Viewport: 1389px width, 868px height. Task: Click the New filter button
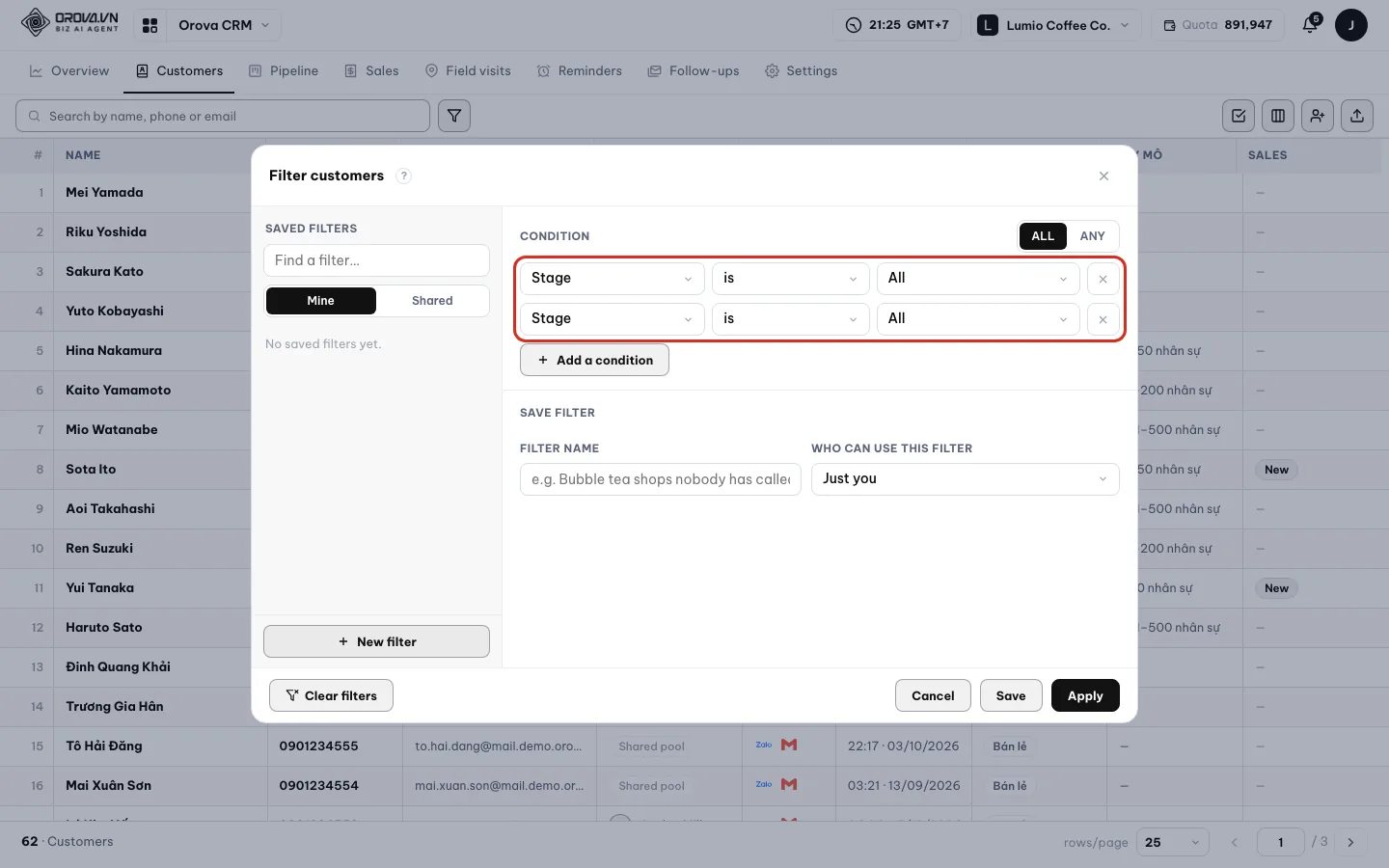point(376,641)
